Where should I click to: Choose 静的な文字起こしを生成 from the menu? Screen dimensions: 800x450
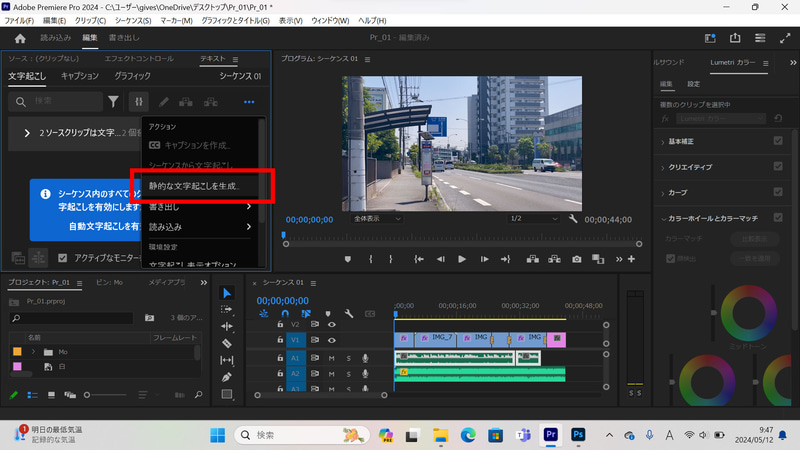pyautogui.click(x=195, y=186)
